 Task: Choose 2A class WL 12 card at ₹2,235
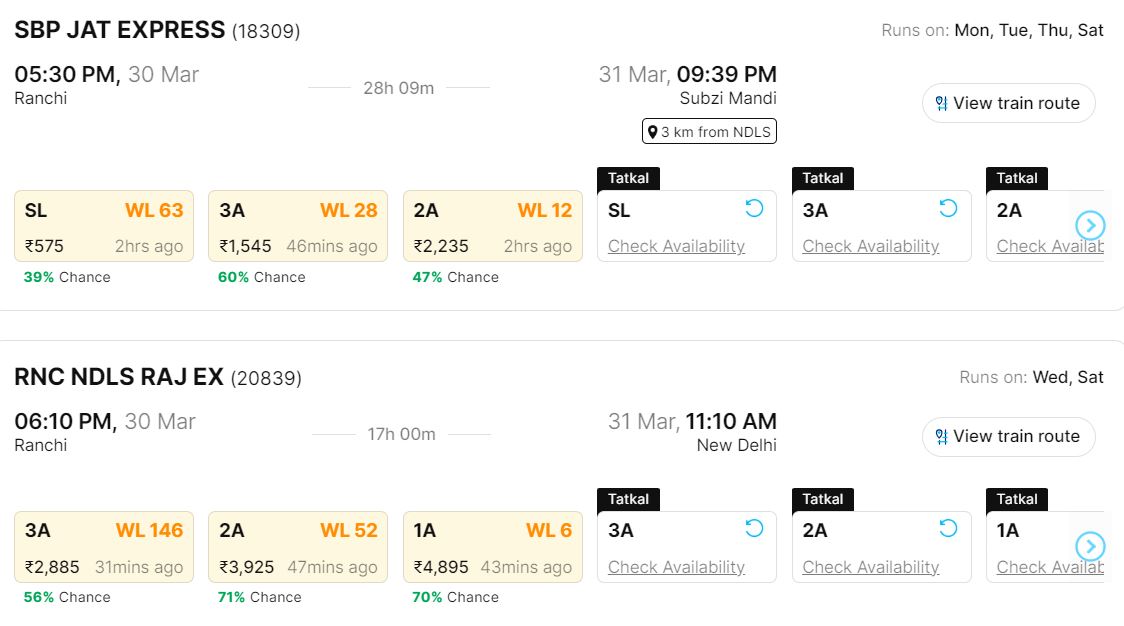(x=492, y=227)
